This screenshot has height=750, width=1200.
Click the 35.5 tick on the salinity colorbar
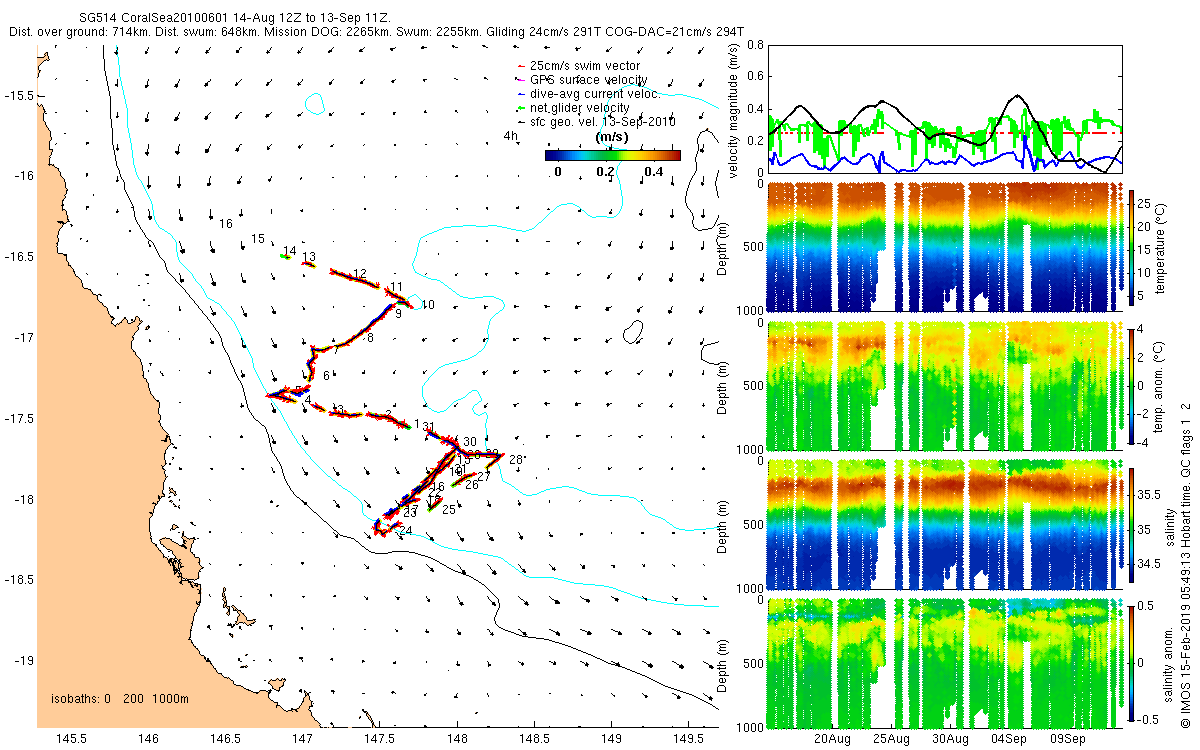tap(1149, 495)
